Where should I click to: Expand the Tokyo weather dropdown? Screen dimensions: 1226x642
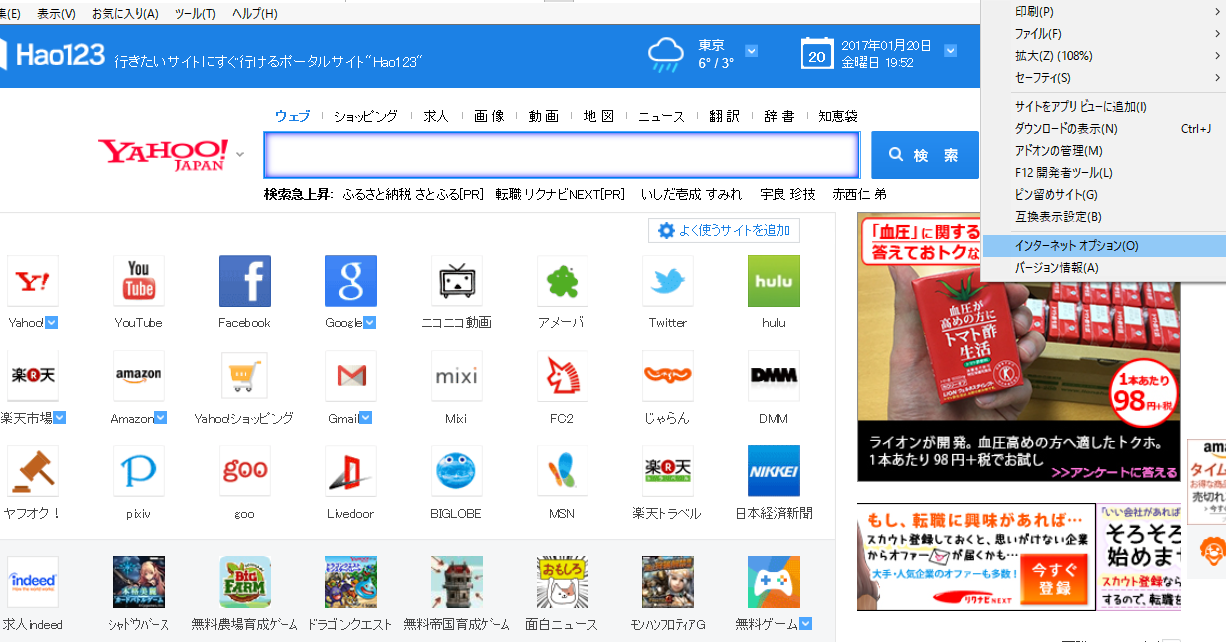[752, 50]
